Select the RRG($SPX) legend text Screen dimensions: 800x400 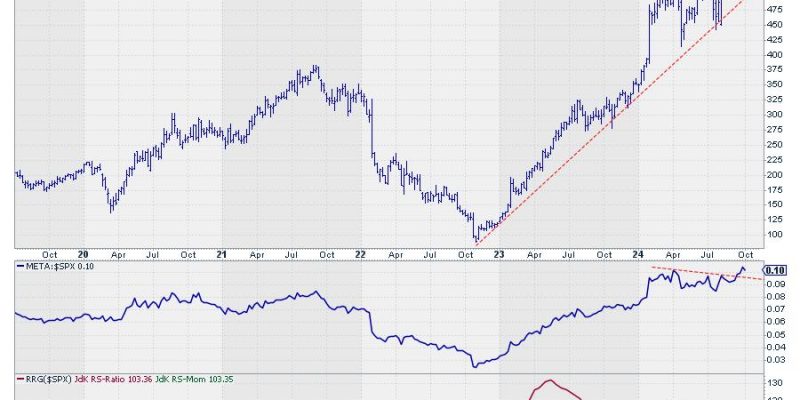49,379
